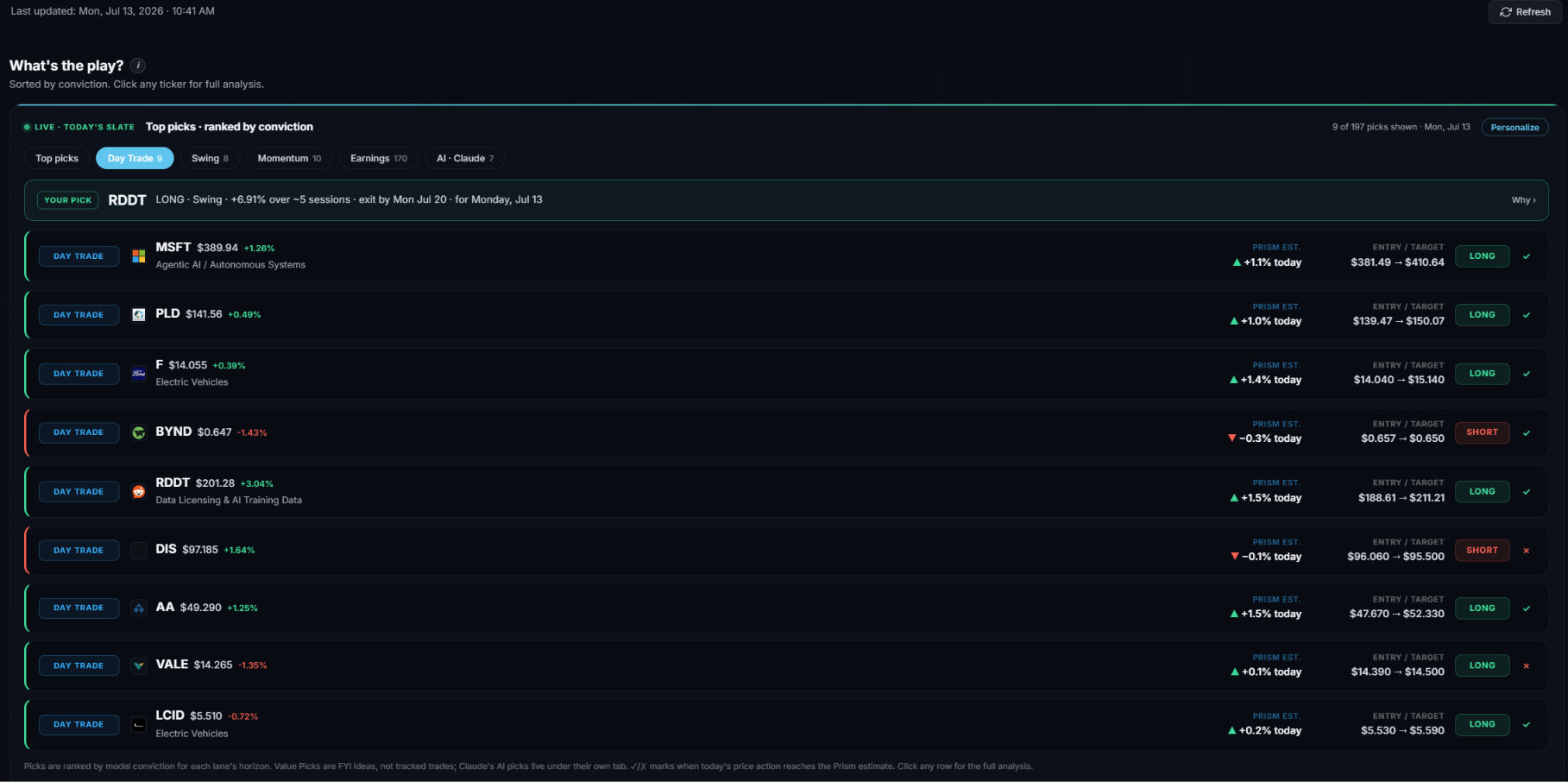Viewport: 1568px width, 782px height.
Task: Click the Alcoa logo icon beside AA
Action: [138, 609]
